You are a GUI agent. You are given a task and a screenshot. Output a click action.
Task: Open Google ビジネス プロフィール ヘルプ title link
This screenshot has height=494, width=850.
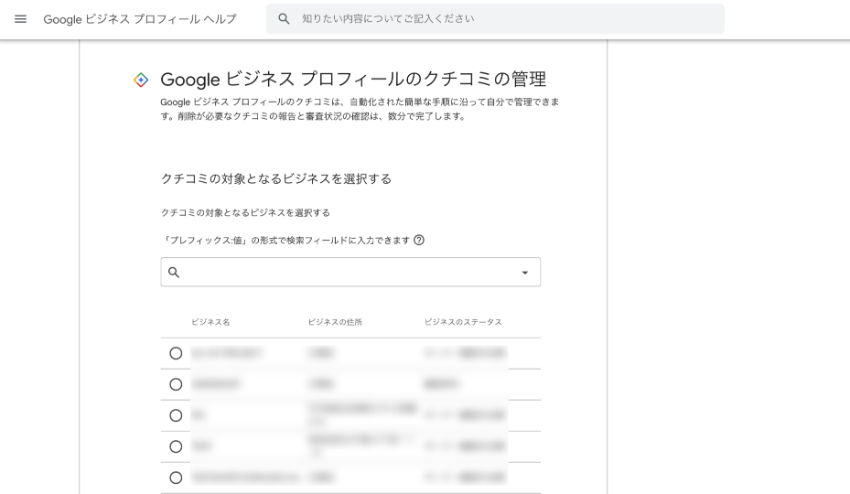[x=140, y=19]
